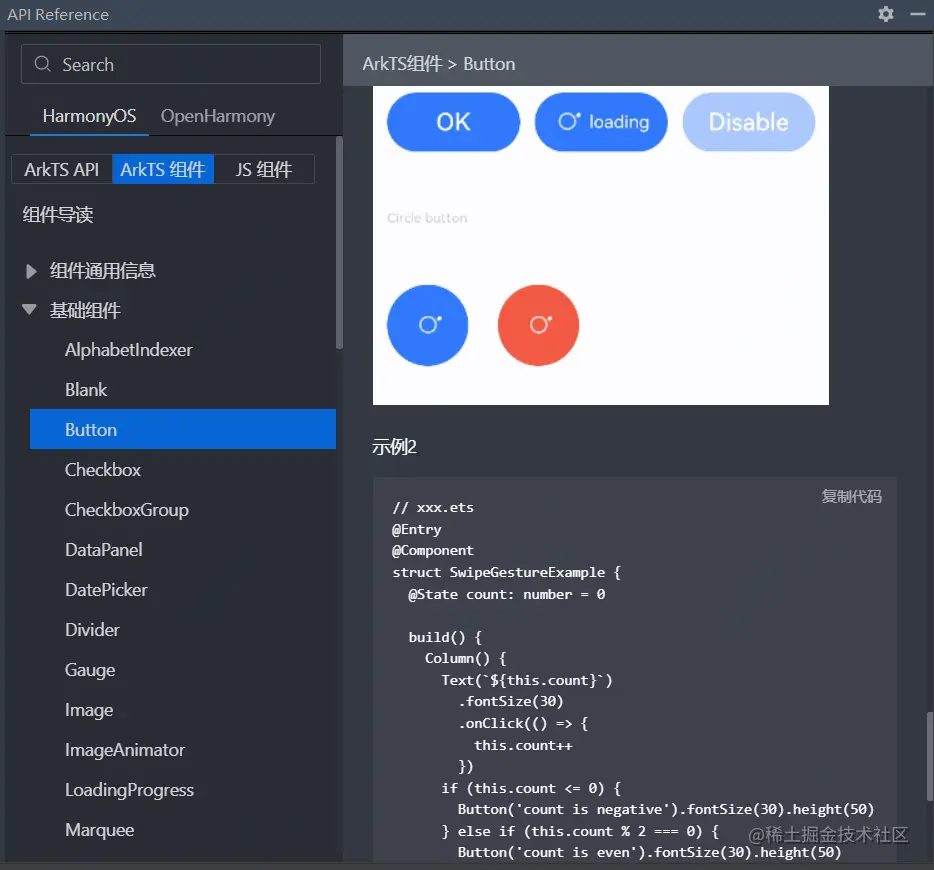Select the ArkTS API tab

pos(61,170)
